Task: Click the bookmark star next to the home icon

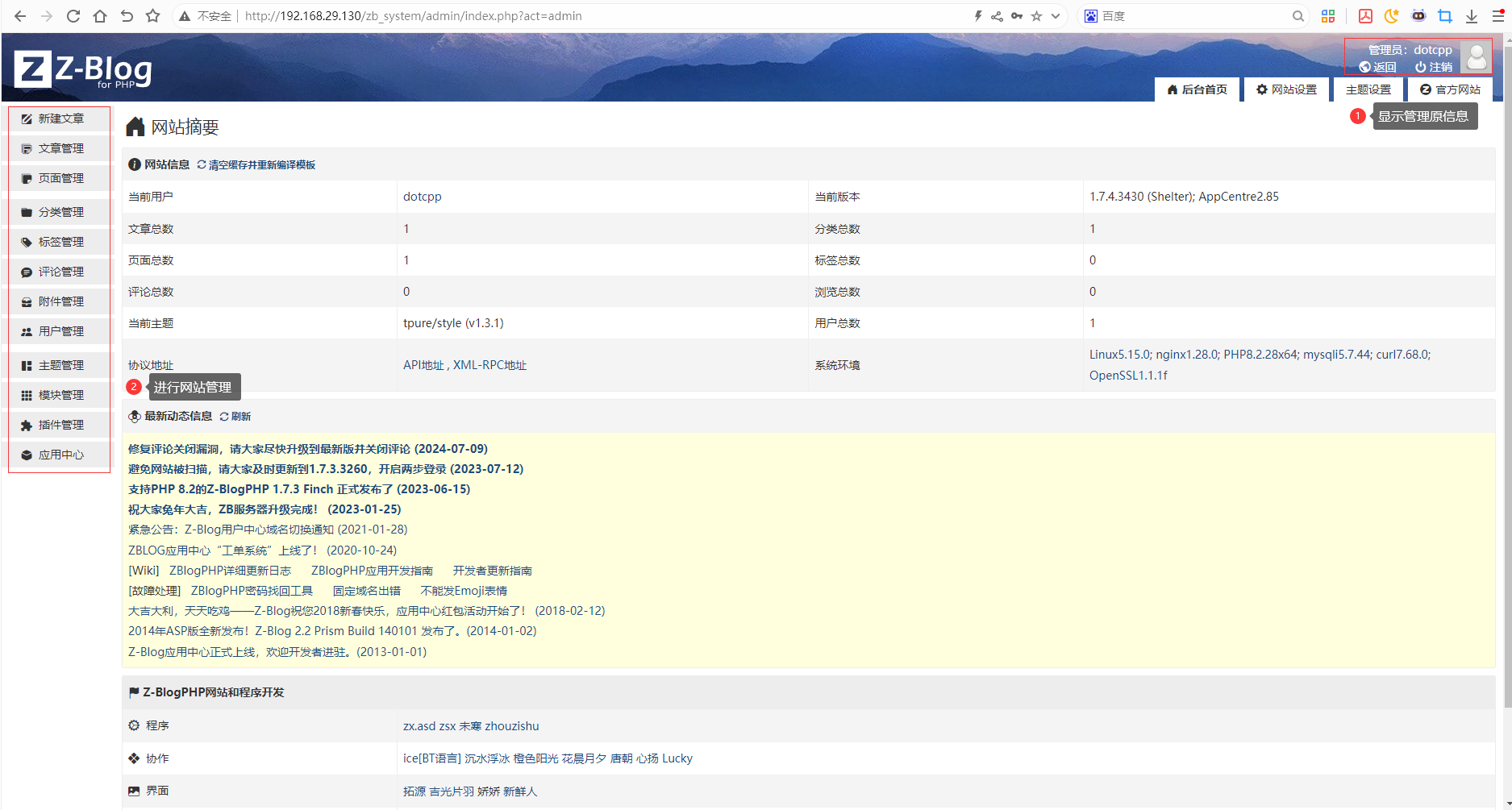Action: tap(152, 16)
